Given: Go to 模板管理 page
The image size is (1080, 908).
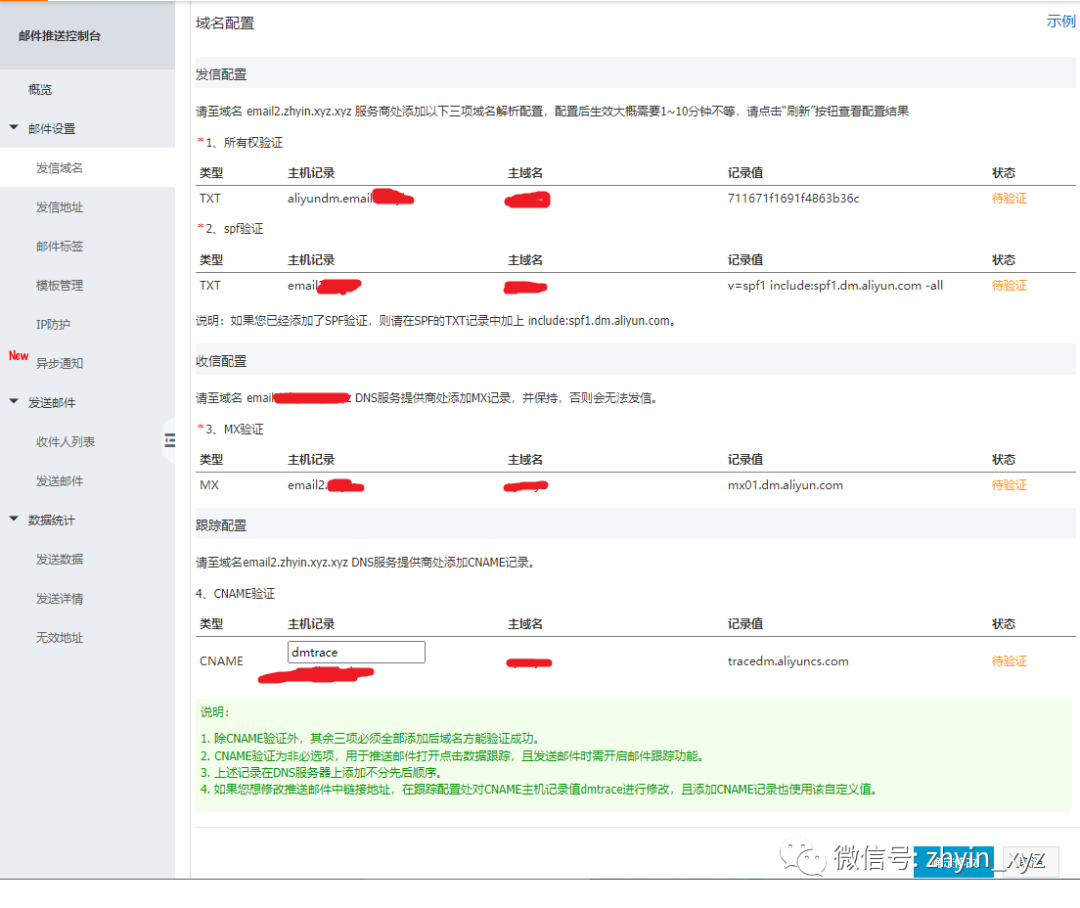Looking at the screenshot, I should 59,286.
